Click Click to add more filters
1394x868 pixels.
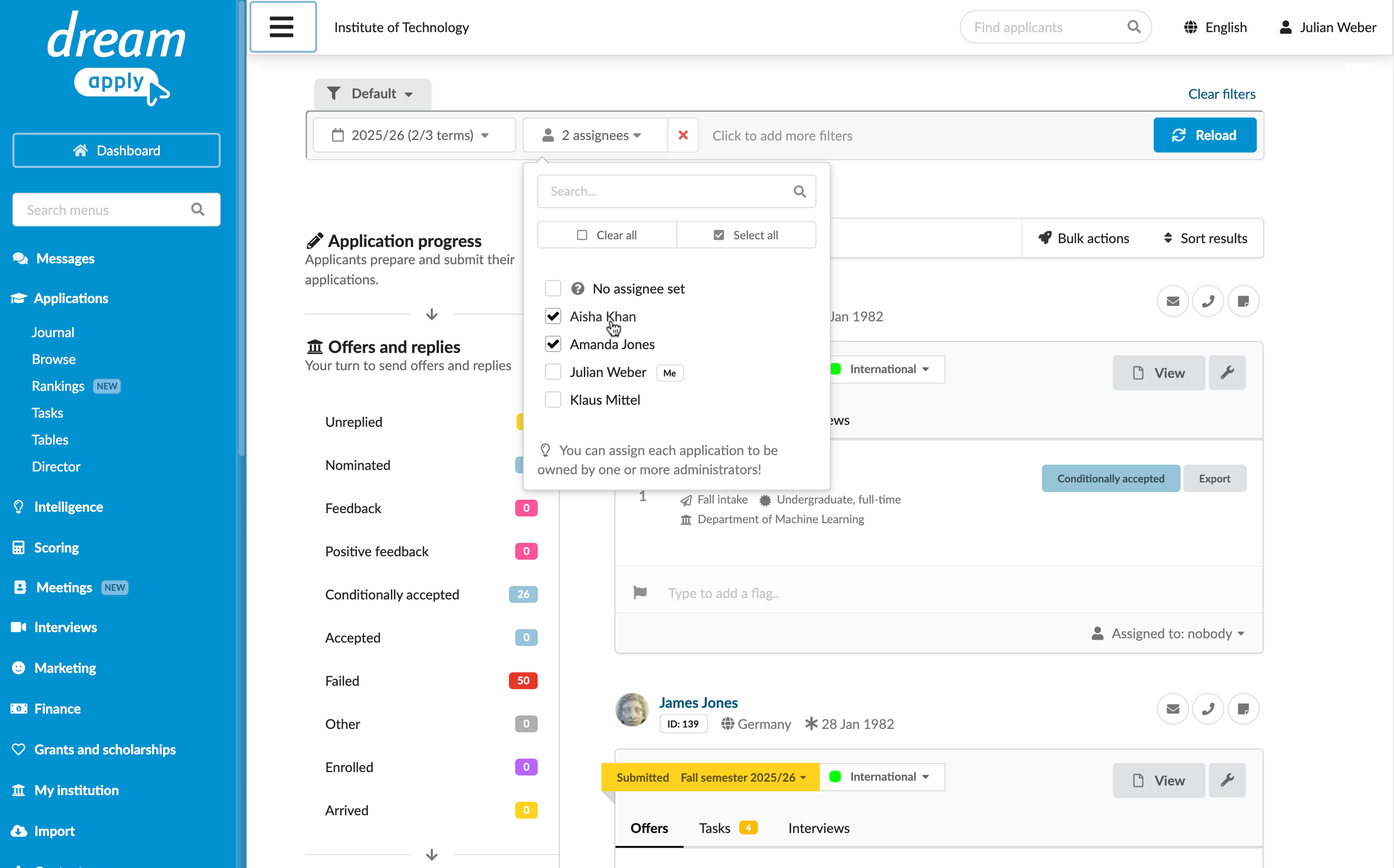782,136
